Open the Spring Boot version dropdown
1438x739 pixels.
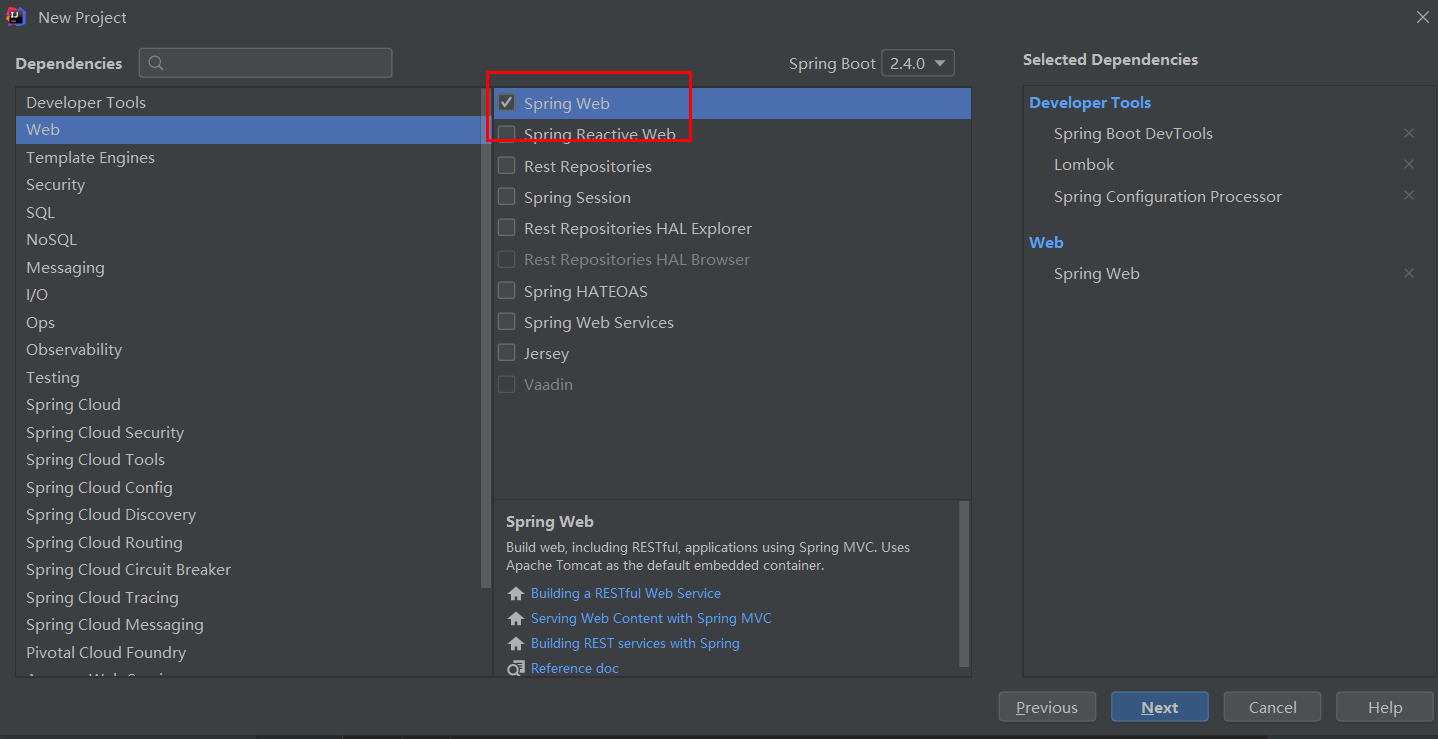918,63
